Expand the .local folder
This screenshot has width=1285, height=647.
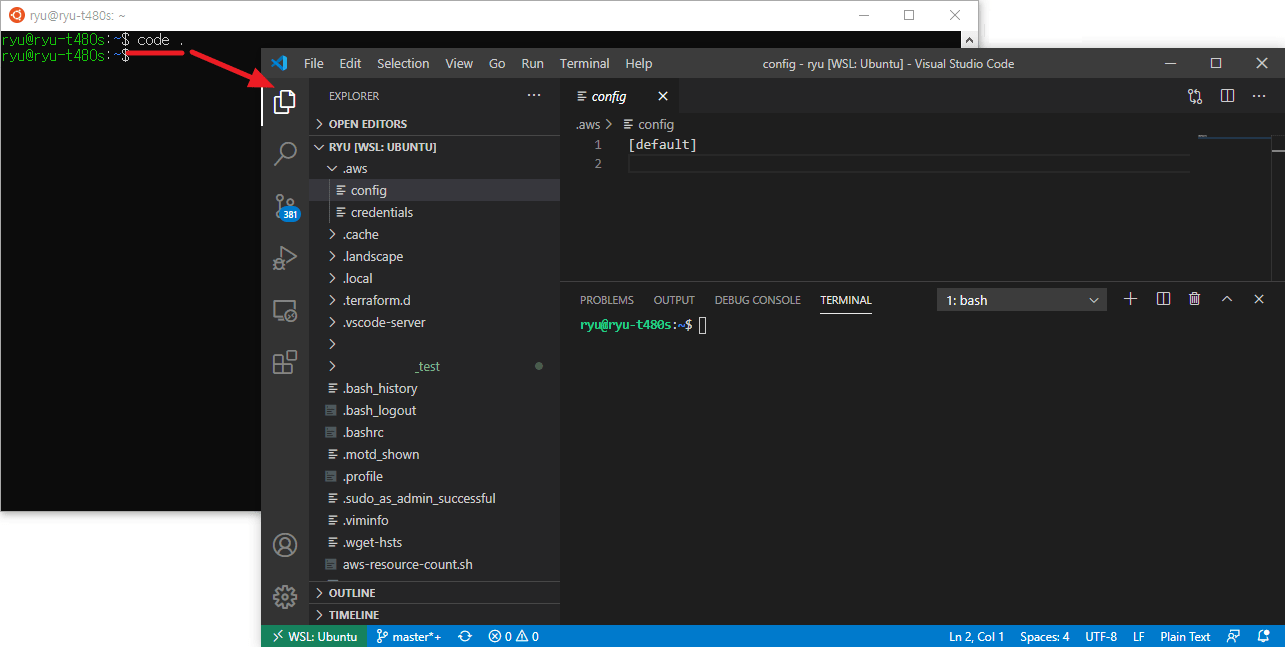pos(435,279)
